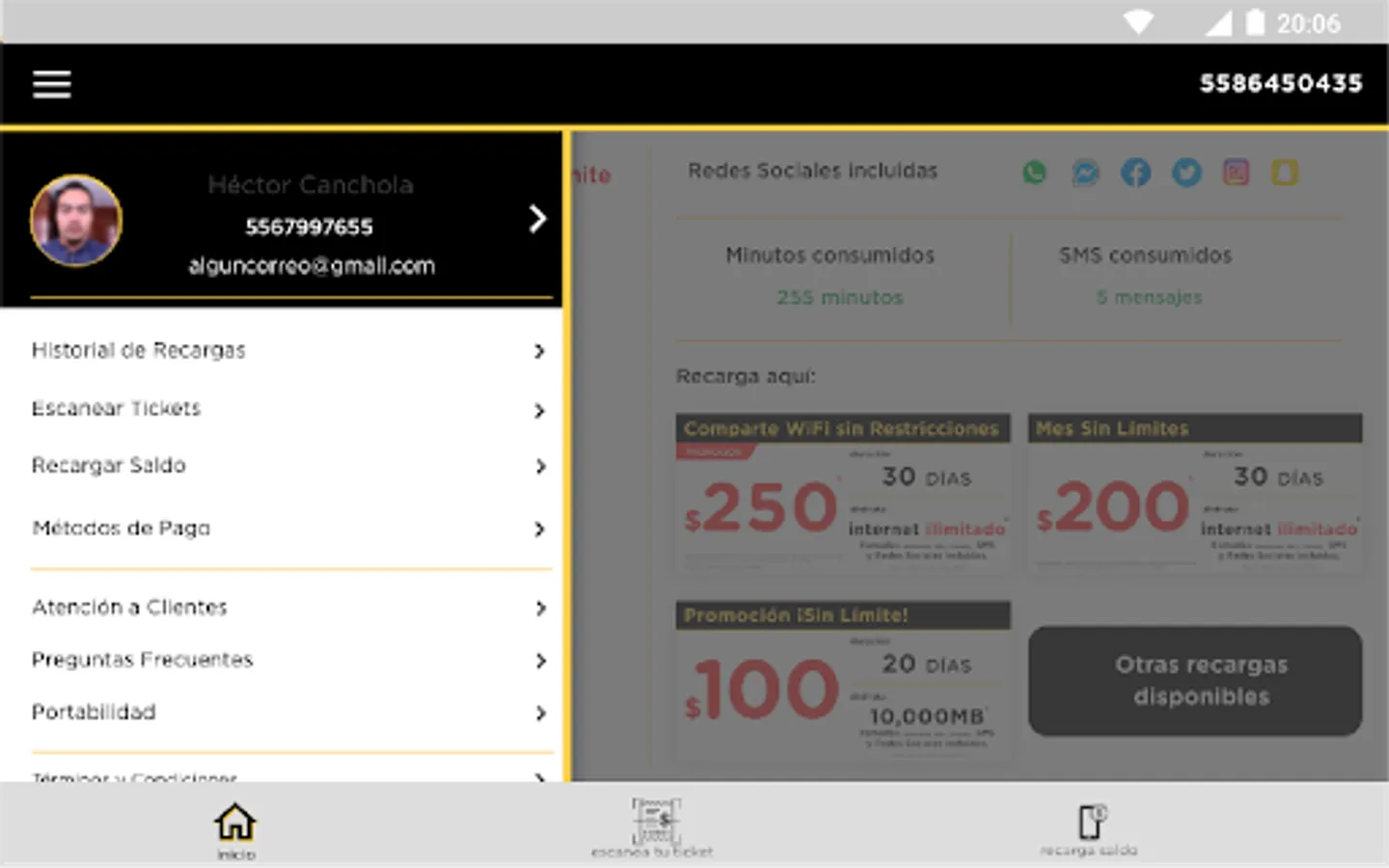Select Mes Sin Límites $200 plan
This screenshot has width=1389, height=868.
1195,493
